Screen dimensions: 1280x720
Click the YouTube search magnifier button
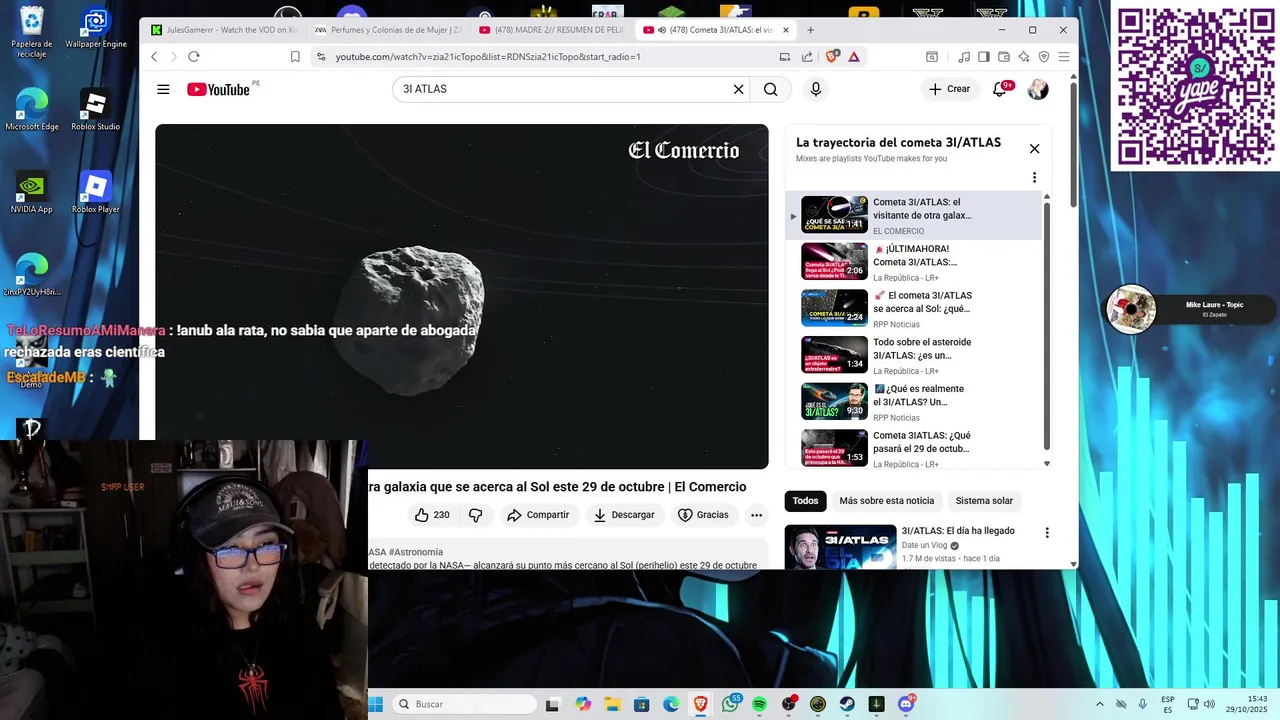click(x=770, y=89)
